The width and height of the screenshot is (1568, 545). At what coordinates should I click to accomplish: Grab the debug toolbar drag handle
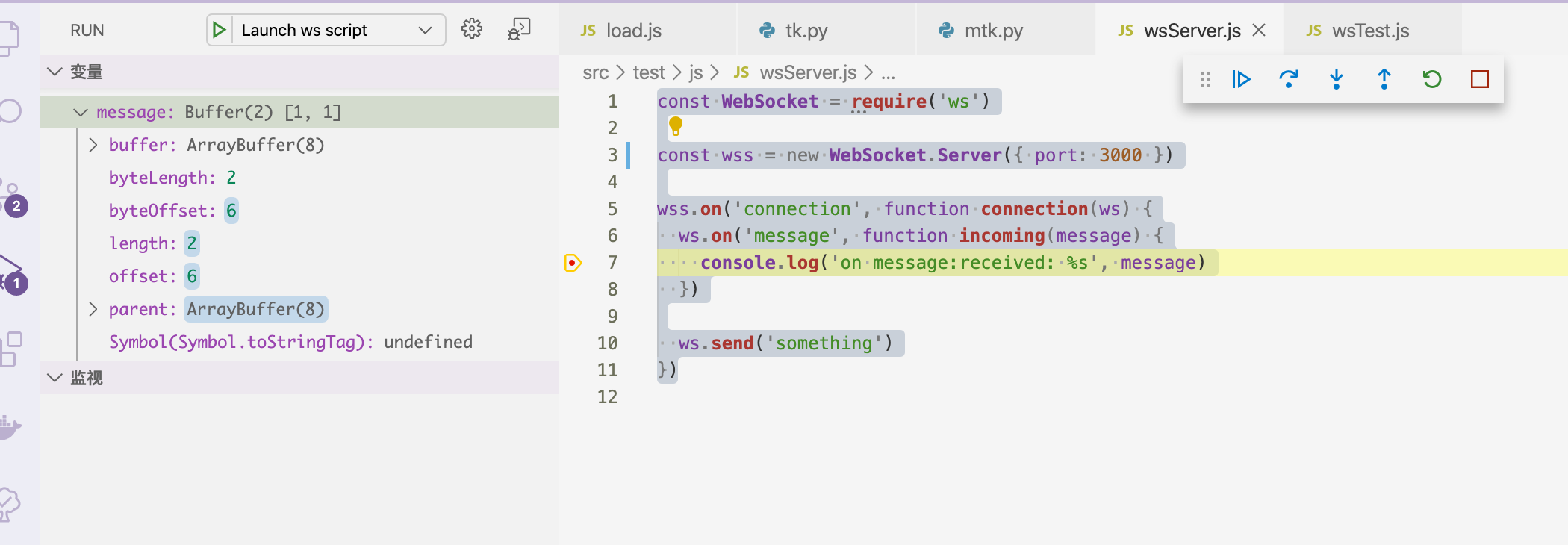point(1204,79)
